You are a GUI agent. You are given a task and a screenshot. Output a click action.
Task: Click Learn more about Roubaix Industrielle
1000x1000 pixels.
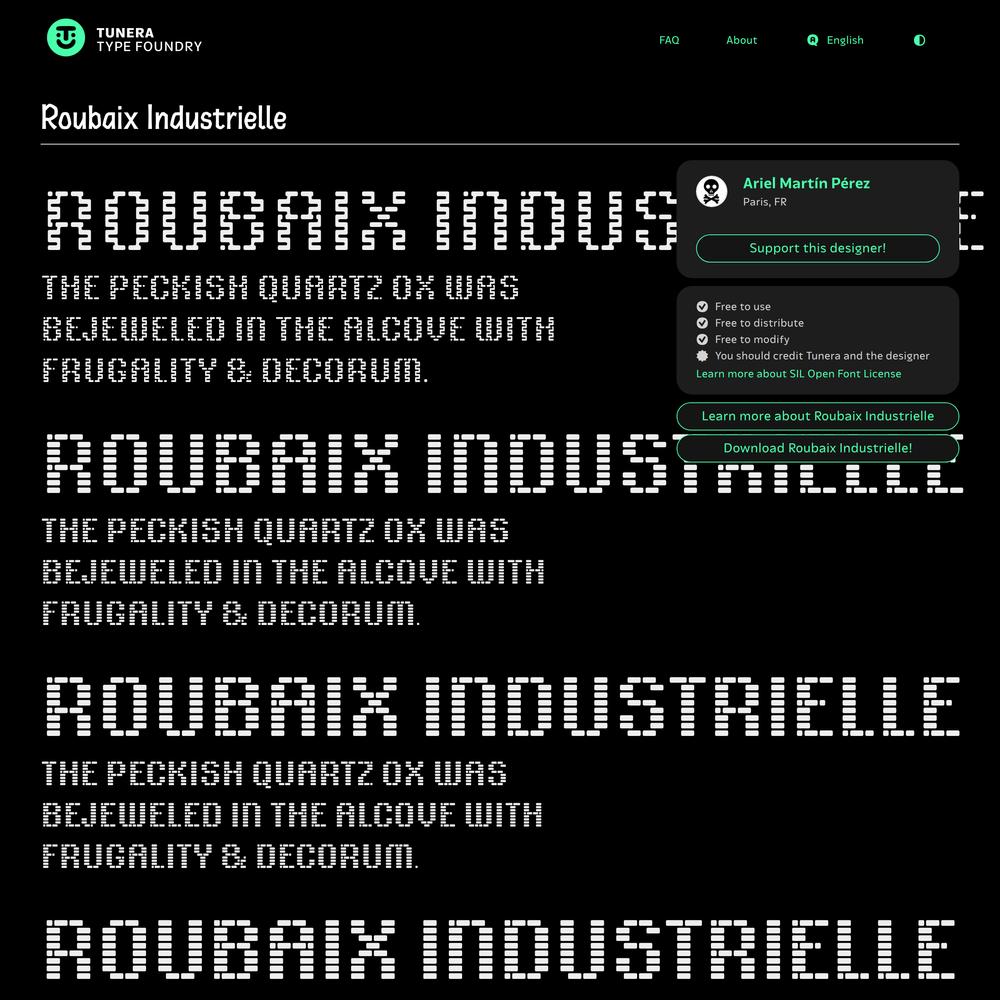[x=818, y=416]
